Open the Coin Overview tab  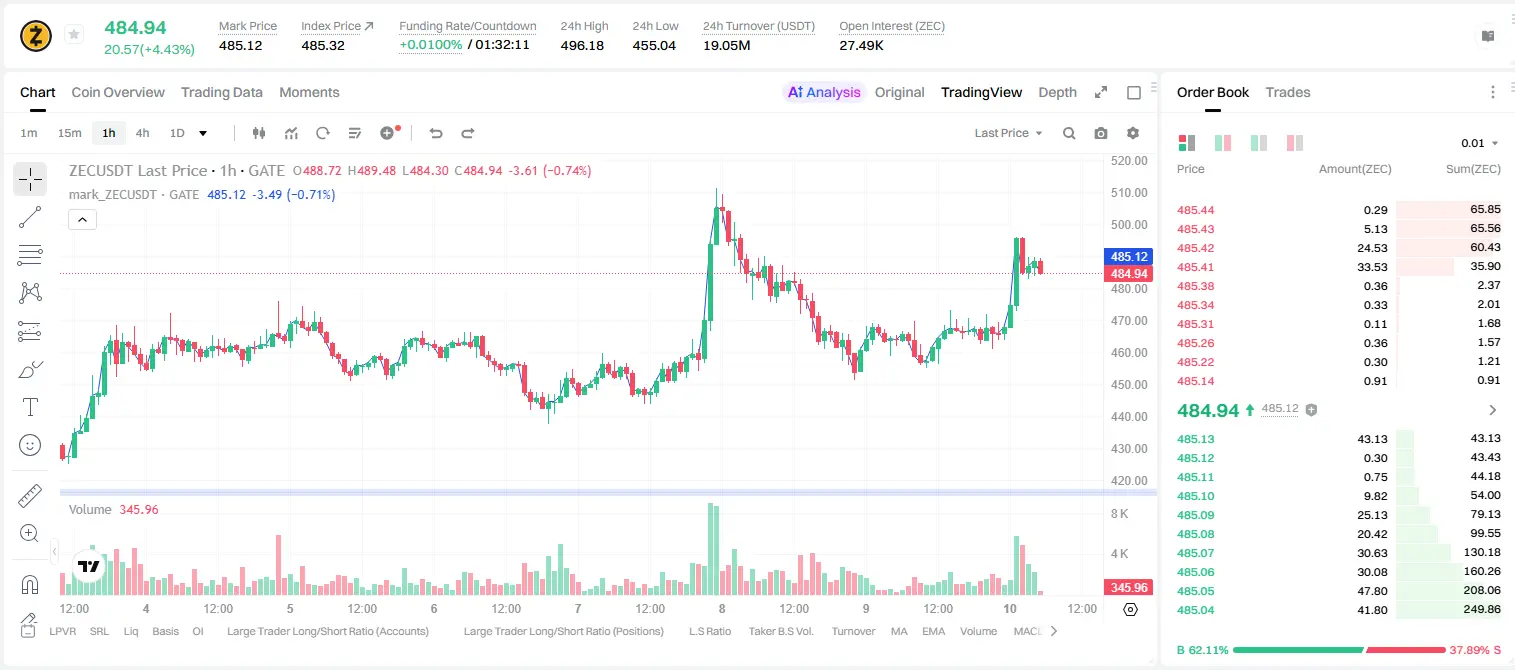pos(118,92)
